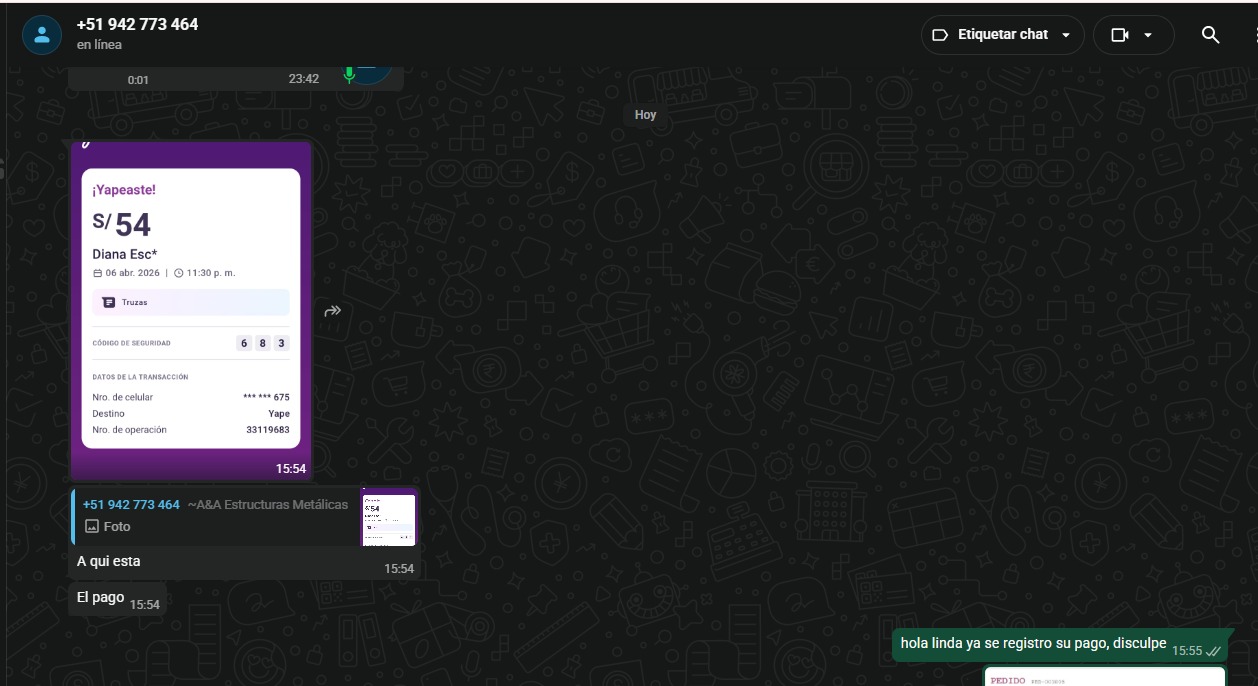This screenshot has height=686, width=1258.
Task: Start a video call via camera icon
Action: click(x=1119, y=35)
